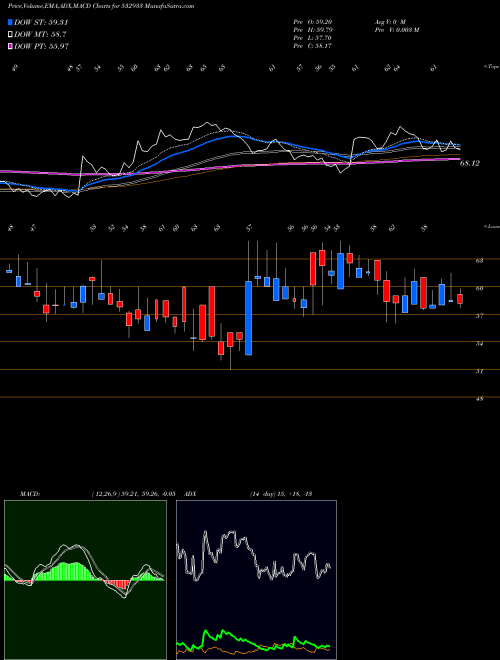Click the magenta DOW PT legend swatch

tap(11, 46)
